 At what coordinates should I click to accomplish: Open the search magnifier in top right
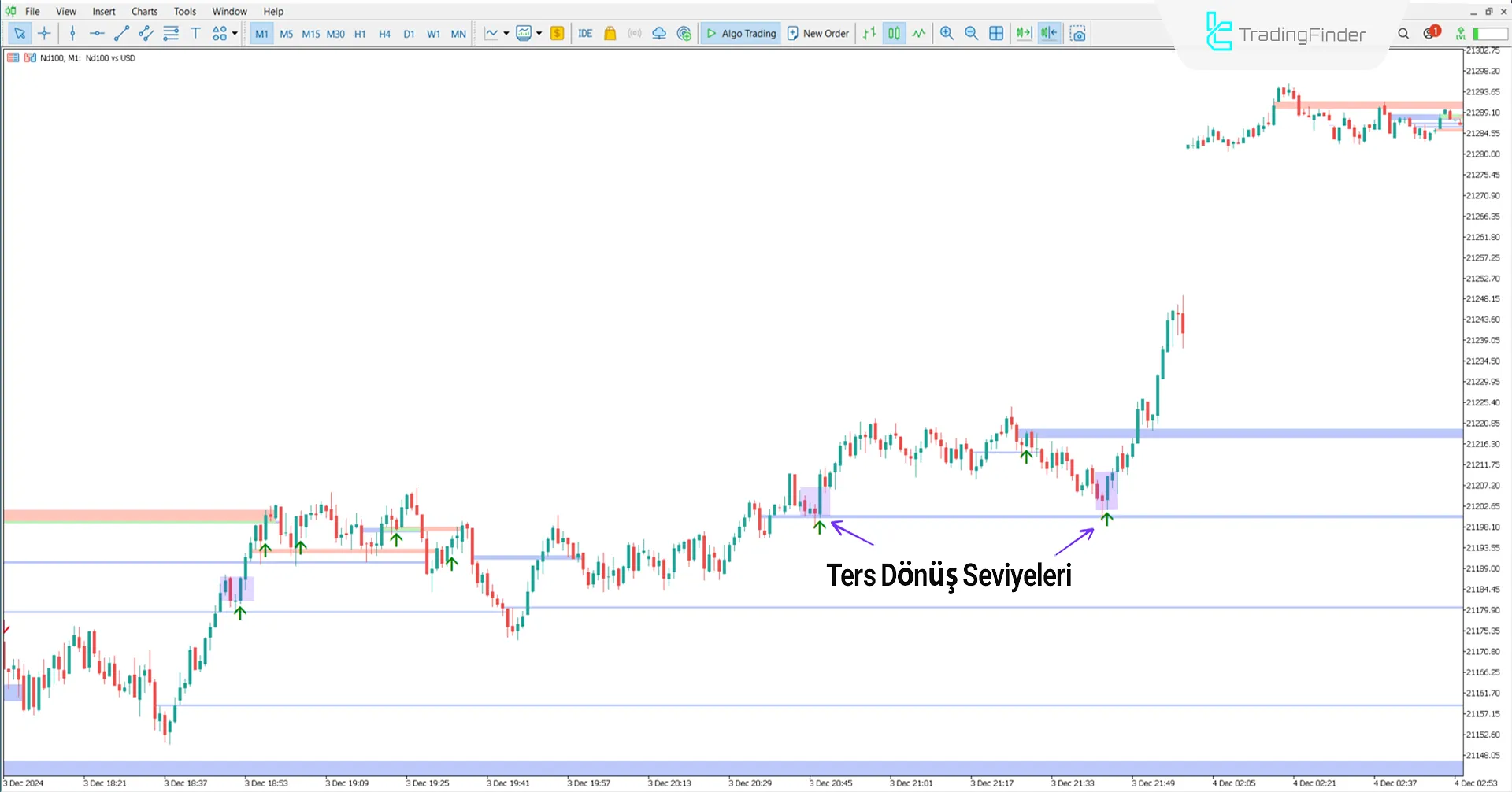click(1403, 33)
